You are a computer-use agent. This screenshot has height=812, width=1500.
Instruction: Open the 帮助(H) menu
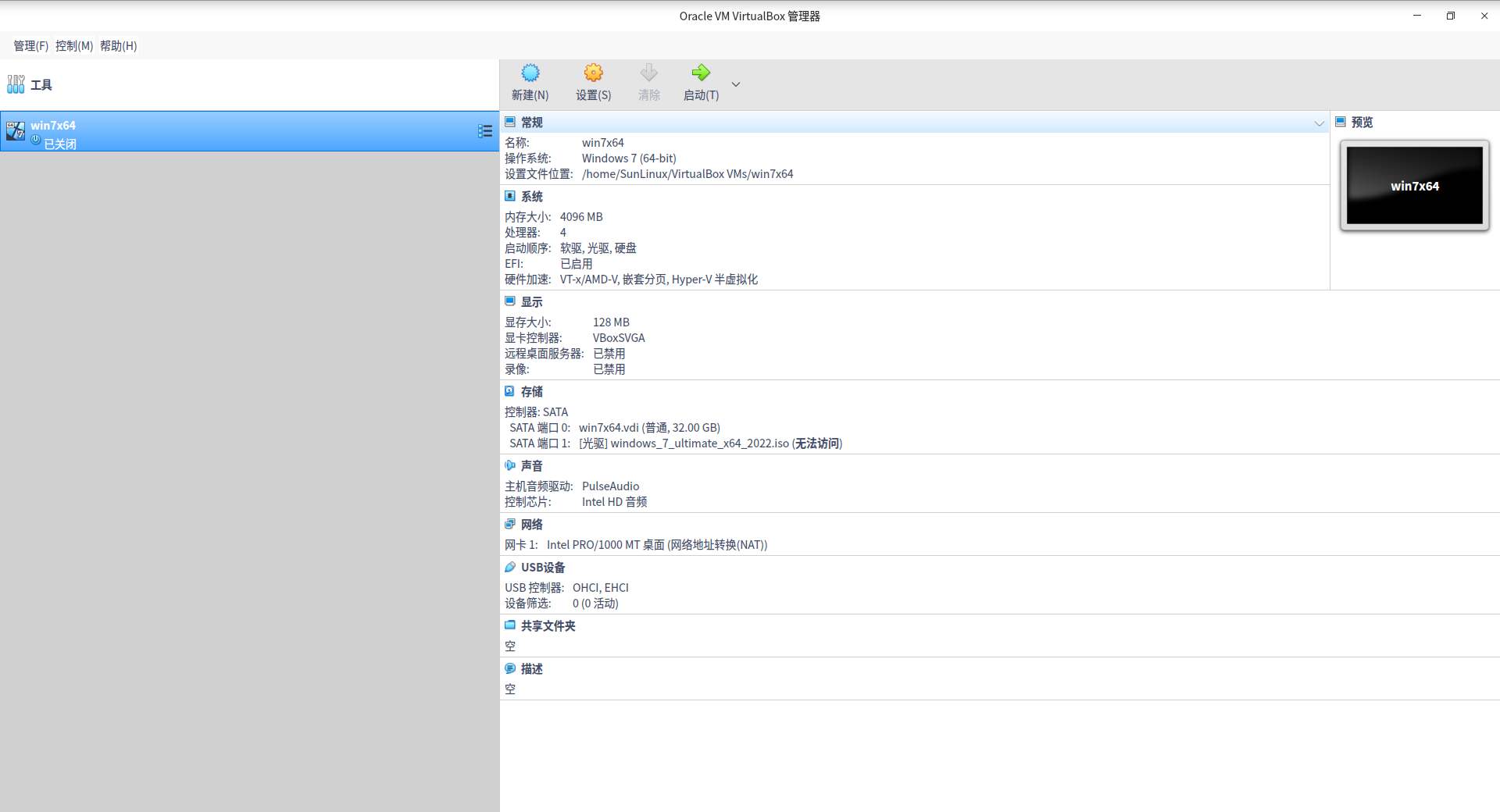pyautogui.click(x=119, y=46)
